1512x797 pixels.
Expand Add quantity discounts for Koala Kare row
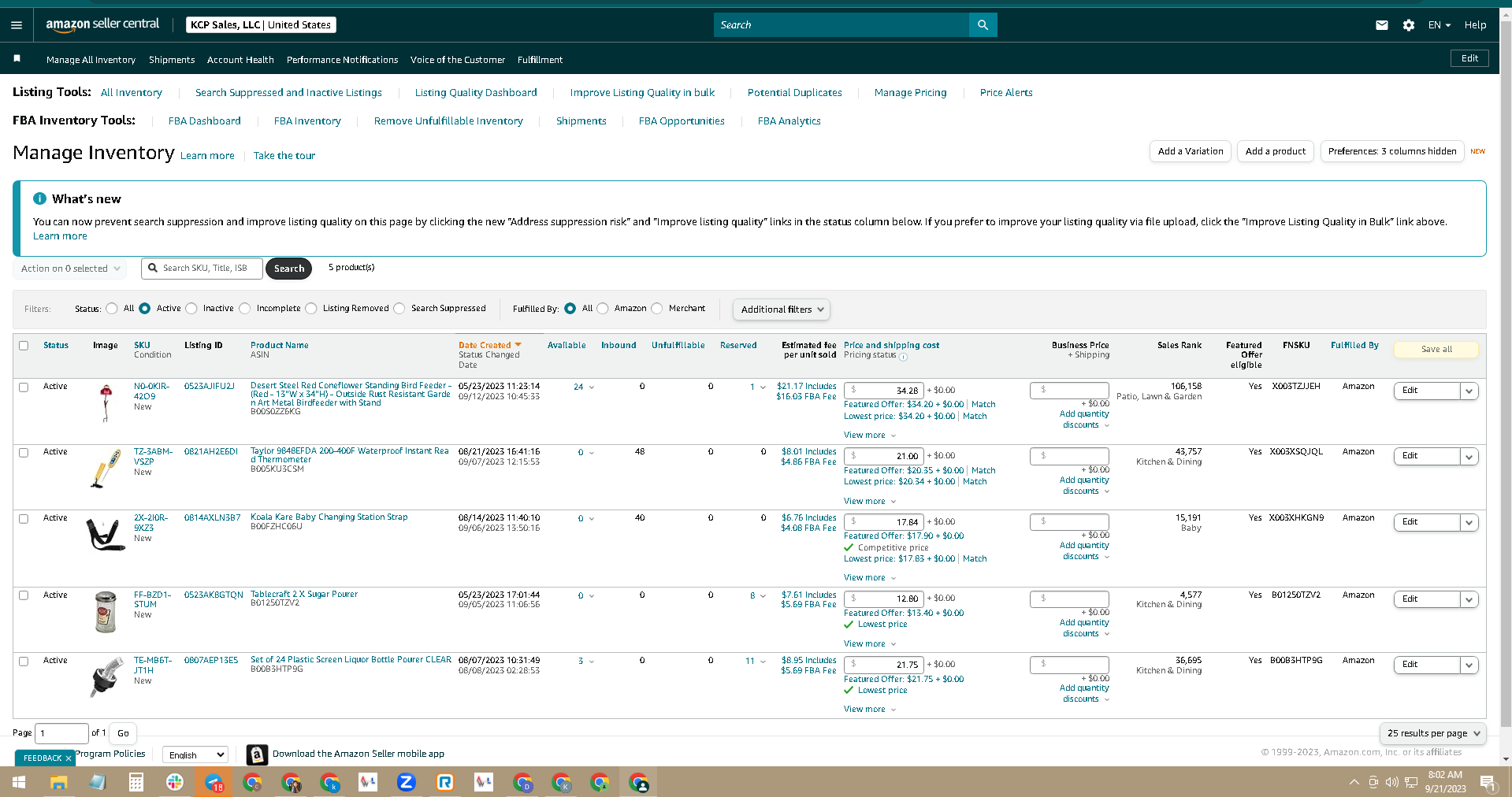[x=1085, y=550]
